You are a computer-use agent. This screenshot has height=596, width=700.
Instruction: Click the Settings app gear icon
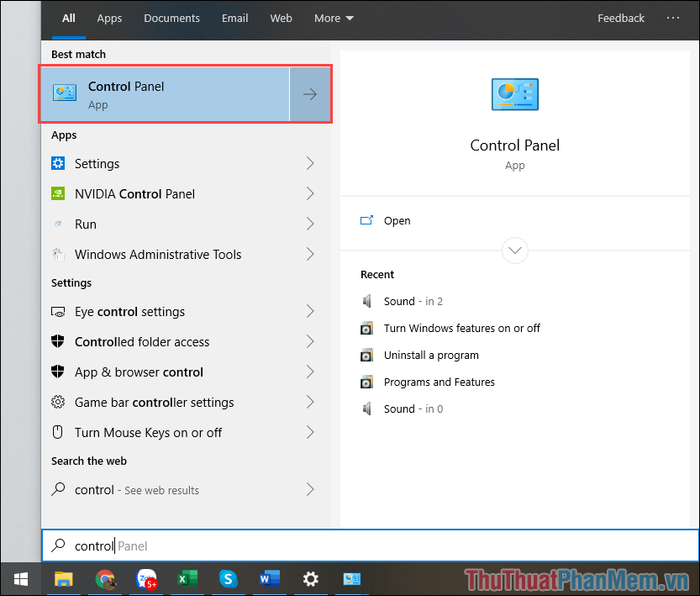click(x=58, y=163)
